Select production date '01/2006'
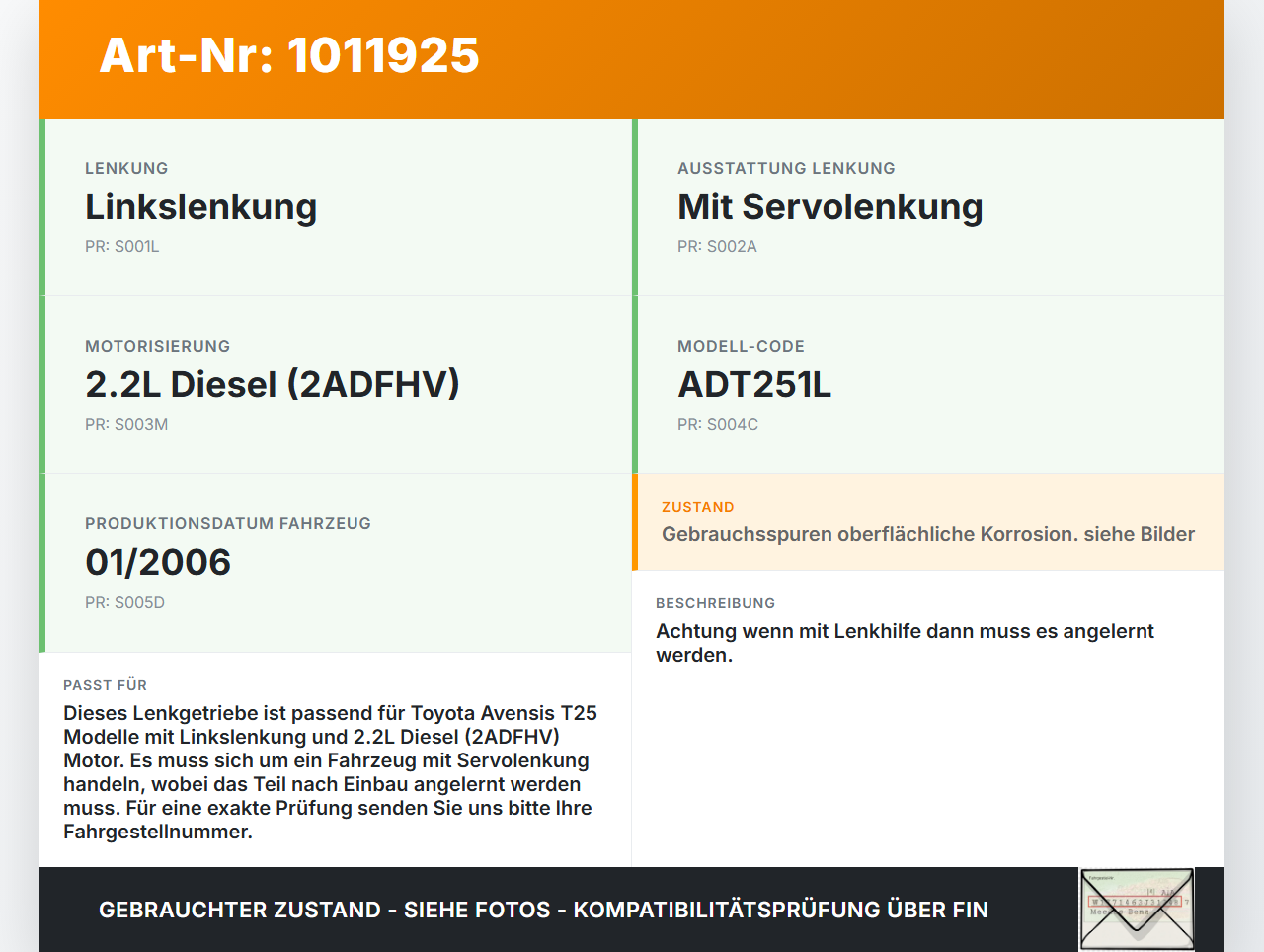Screen dimensions: 1264x952 [x=158, y=562]
